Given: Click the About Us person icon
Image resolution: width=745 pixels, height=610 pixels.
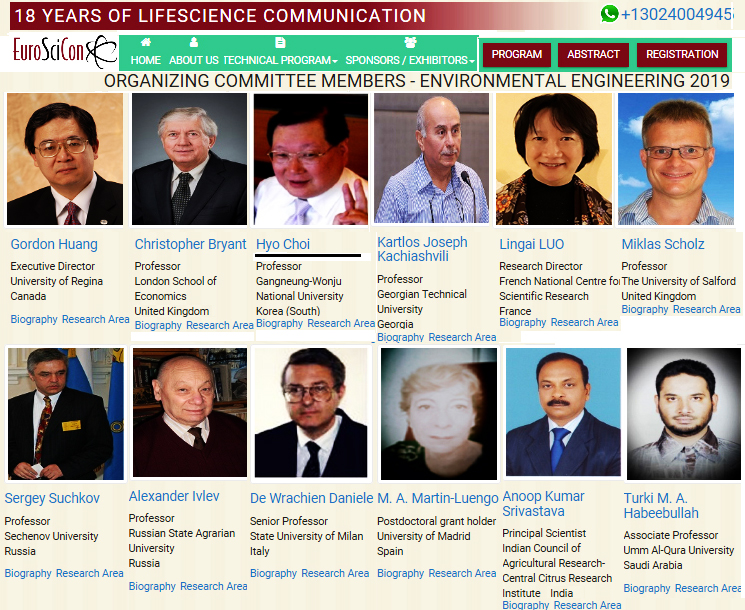Looking at the screenshot, I should tap(193, 42).
